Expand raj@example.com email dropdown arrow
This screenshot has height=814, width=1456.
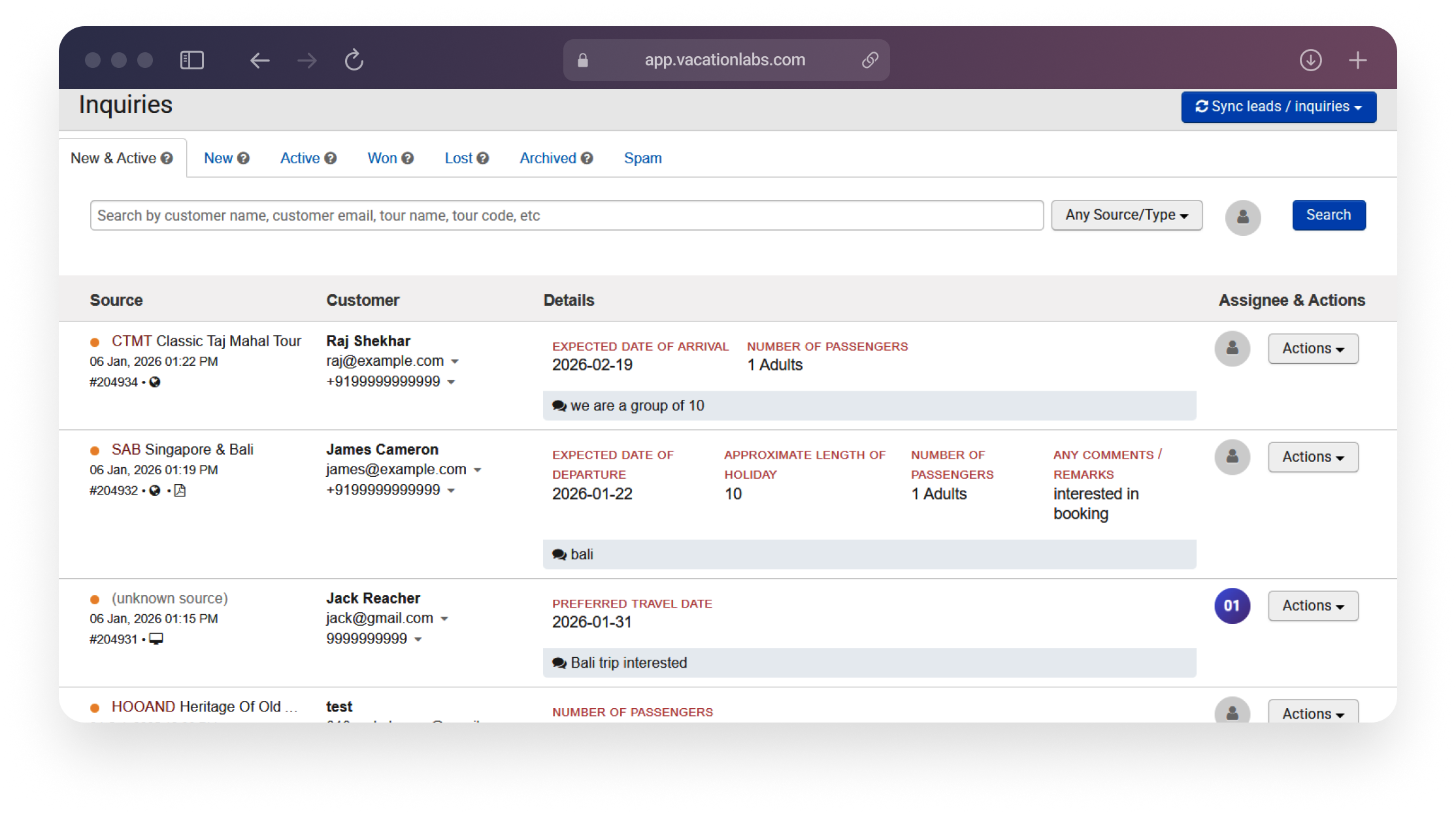point(455,361)
